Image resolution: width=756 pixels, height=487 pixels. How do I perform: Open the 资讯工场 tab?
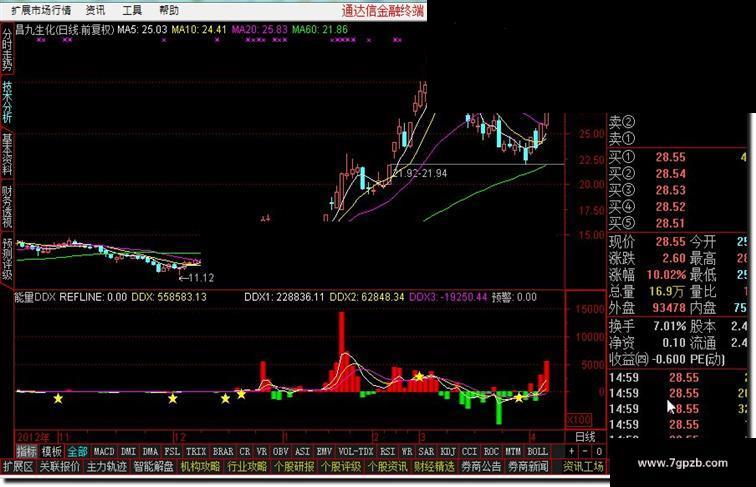tap(582, 467)
